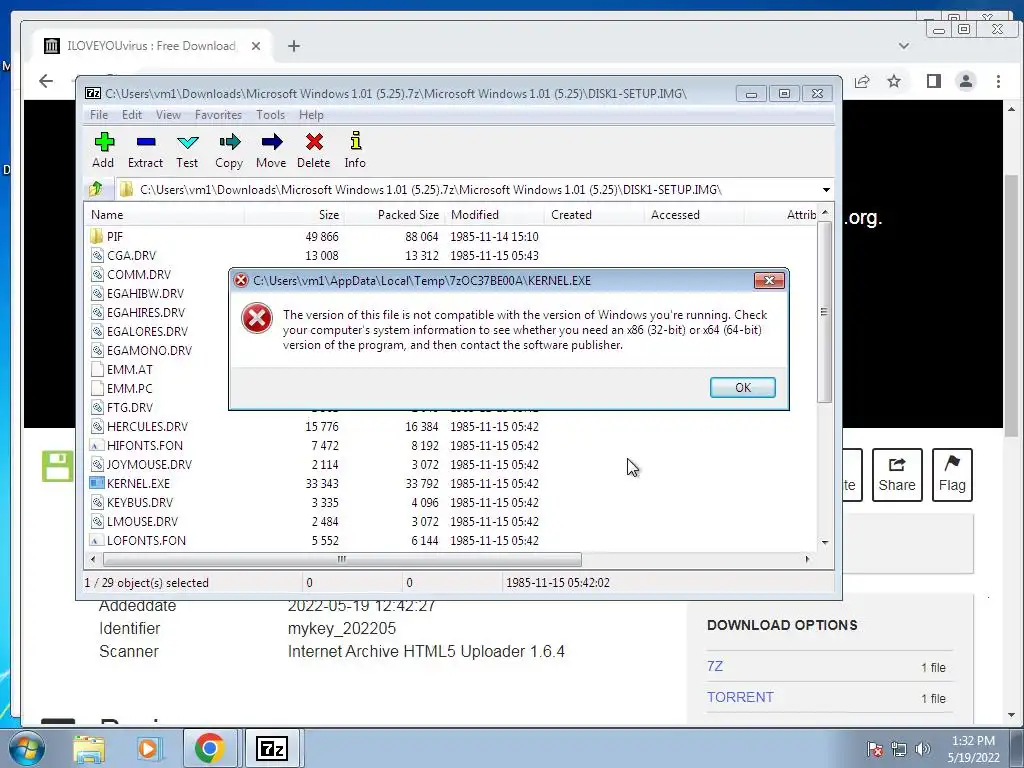Sort by Packed Size column header
Screen dimensions: 1024x768
(394, 215)
